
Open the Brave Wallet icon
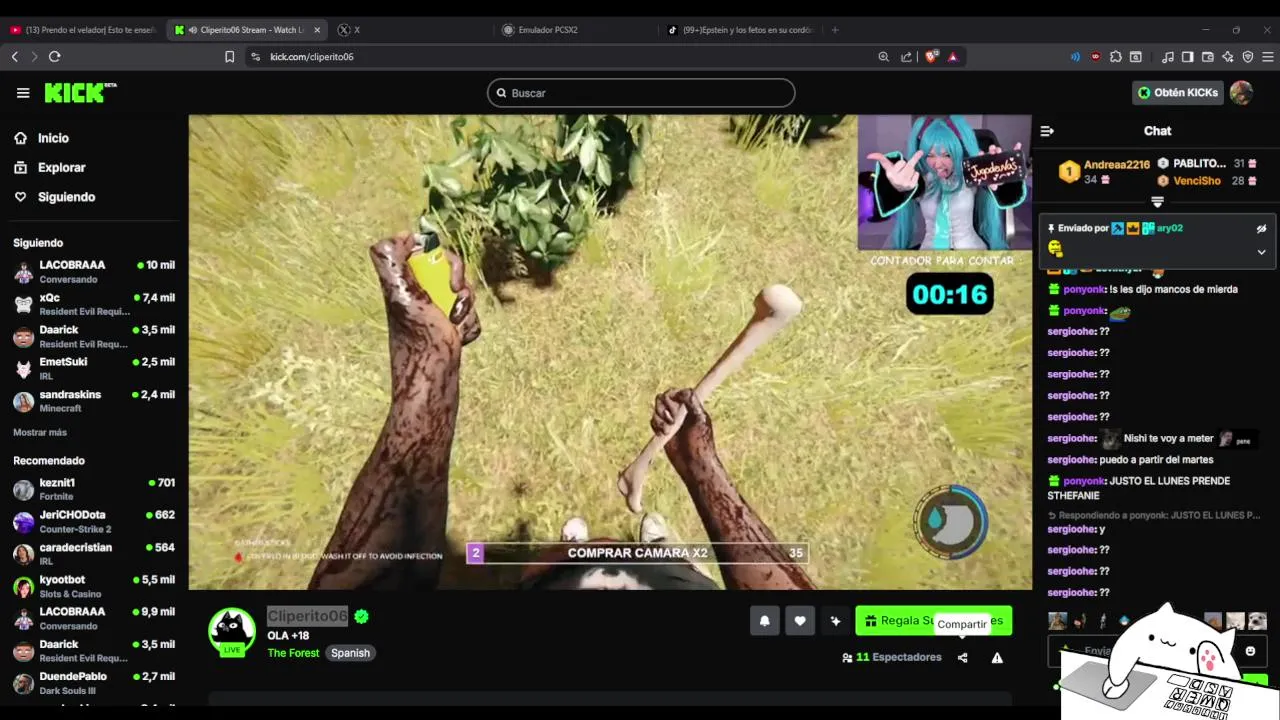1208,57
